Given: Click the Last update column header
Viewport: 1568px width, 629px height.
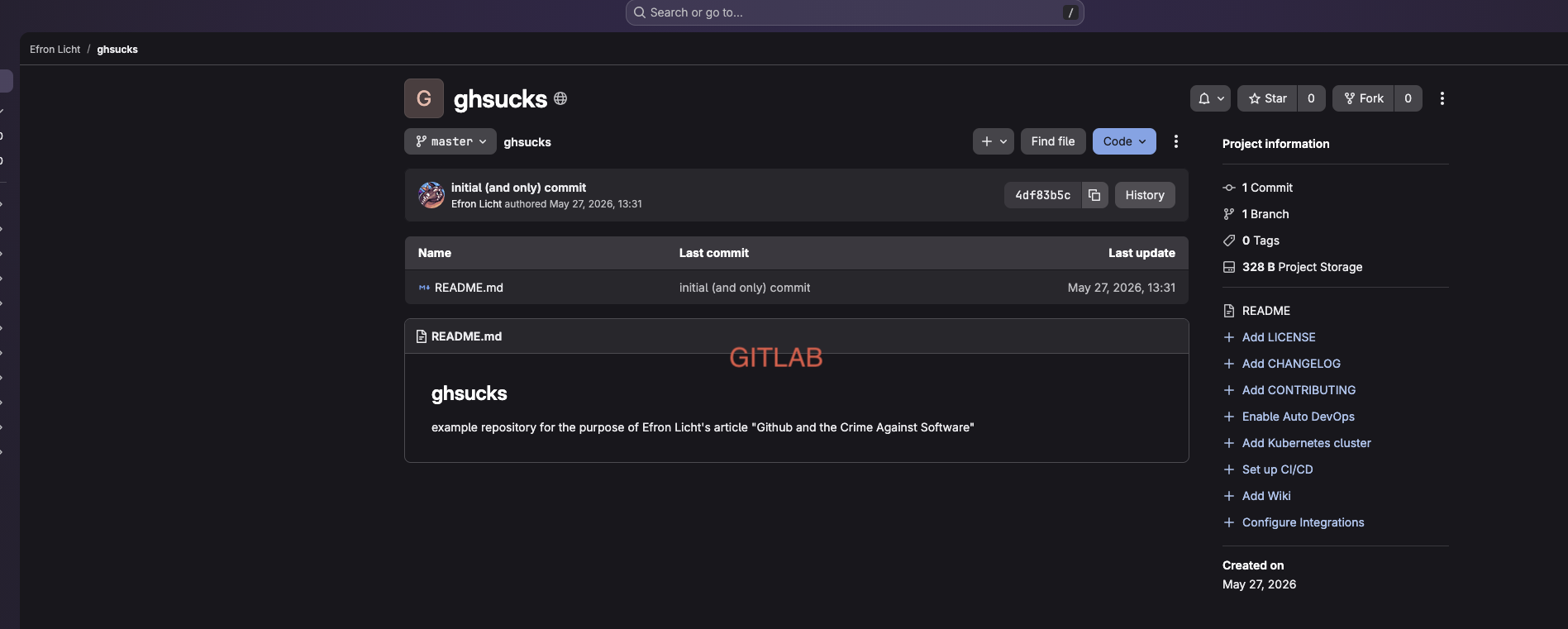Looking at the screenshot, I should [1141, 253].
